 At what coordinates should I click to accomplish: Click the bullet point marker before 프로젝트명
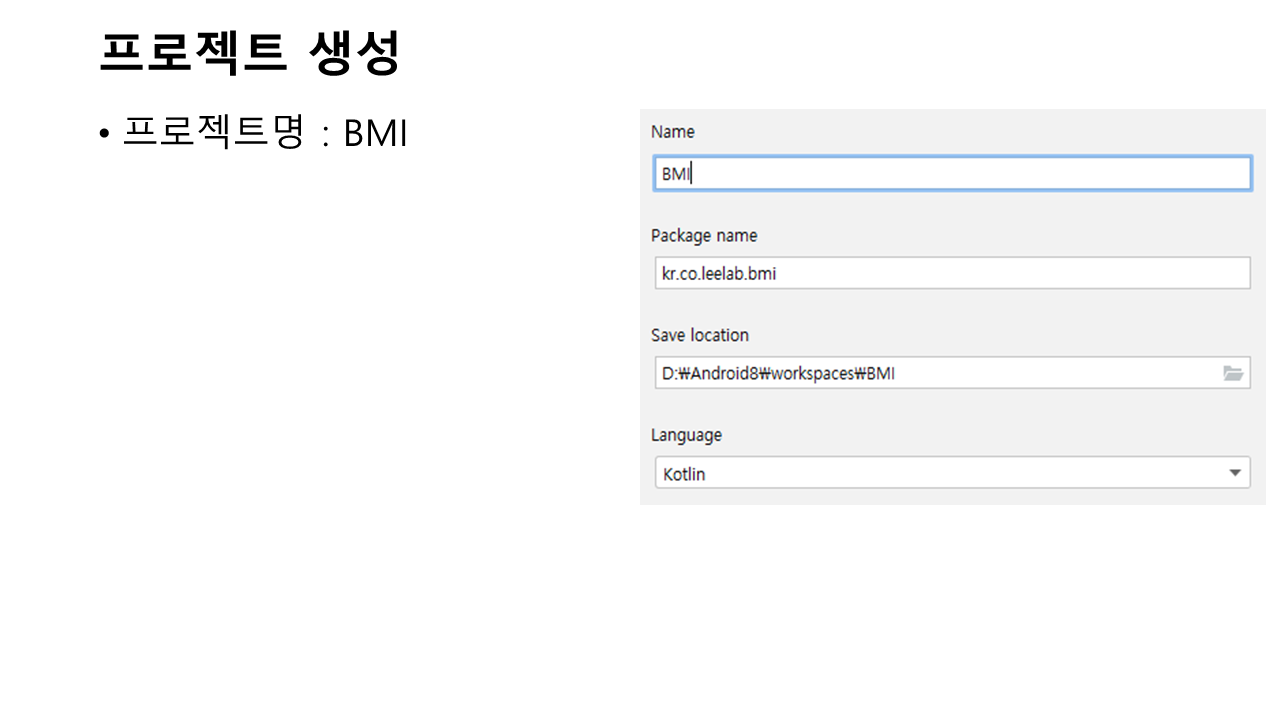[x=104, y=135]
